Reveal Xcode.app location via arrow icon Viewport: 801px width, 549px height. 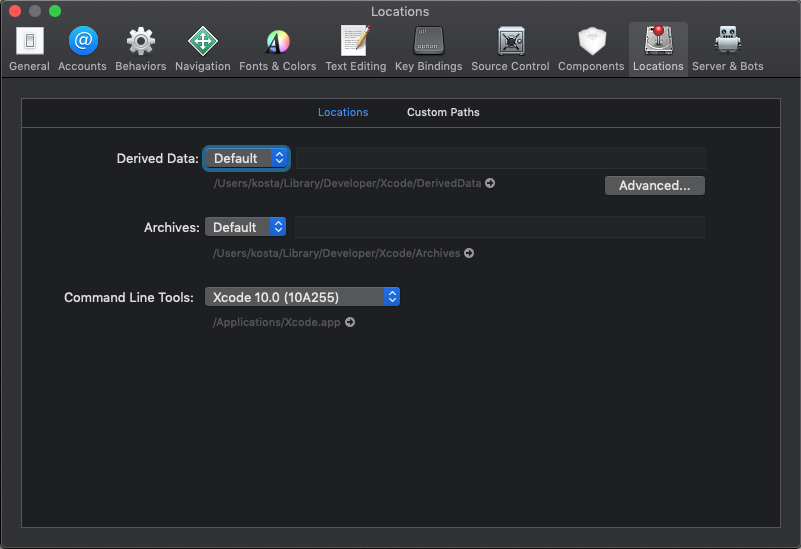pyautogui.click(x=350, y=322)
